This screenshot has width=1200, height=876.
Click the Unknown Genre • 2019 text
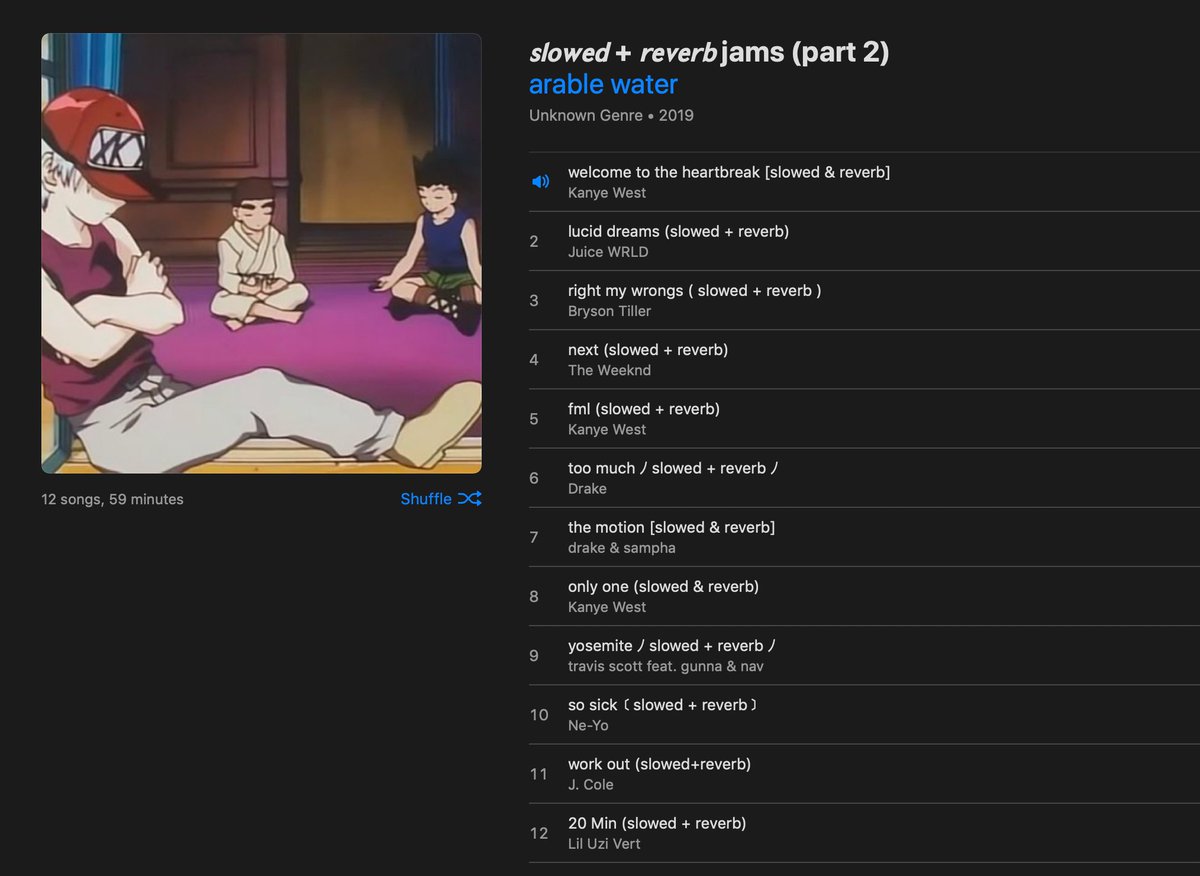[x=611, y=115]
